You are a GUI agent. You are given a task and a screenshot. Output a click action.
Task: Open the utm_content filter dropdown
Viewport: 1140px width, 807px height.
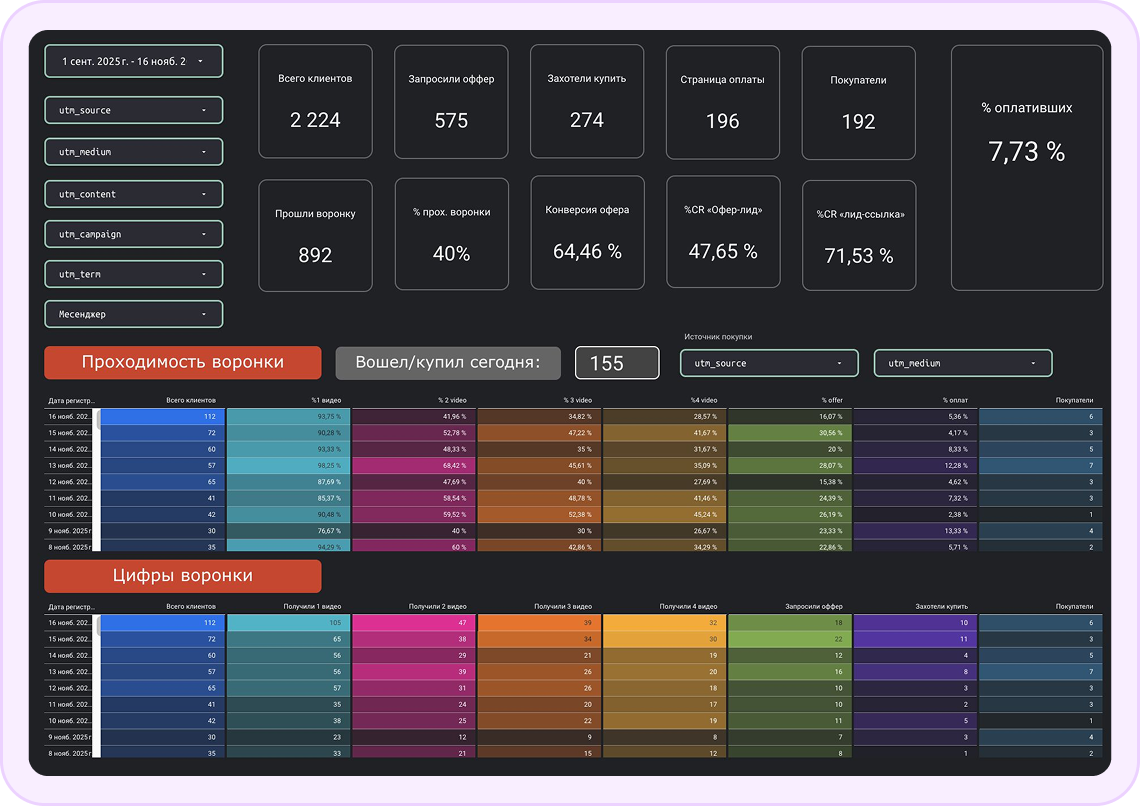tap(133, 194)
